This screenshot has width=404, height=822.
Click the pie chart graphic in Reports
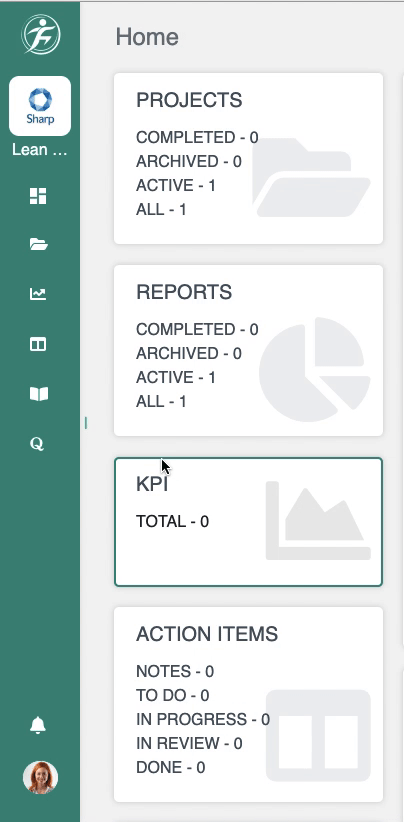tap(315, 369)
